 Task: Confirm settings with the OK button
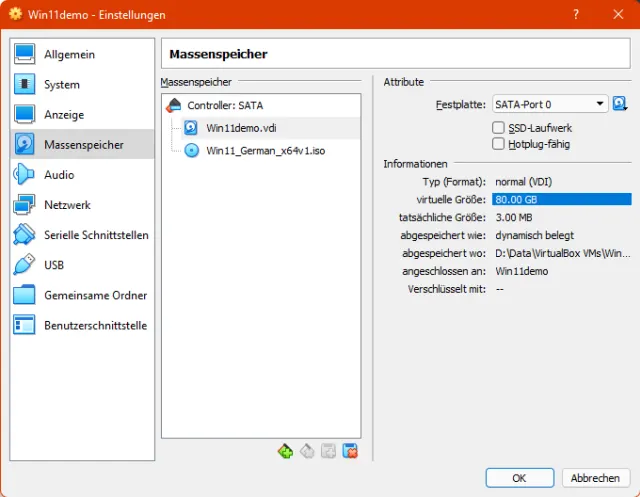tap(519, 478)
